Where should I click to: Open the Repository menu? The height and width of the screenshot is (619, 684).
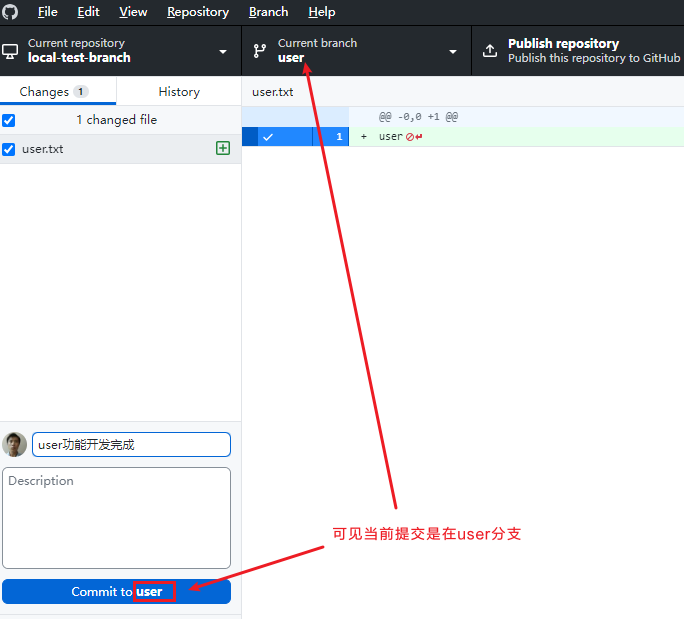tap(198, 12)
